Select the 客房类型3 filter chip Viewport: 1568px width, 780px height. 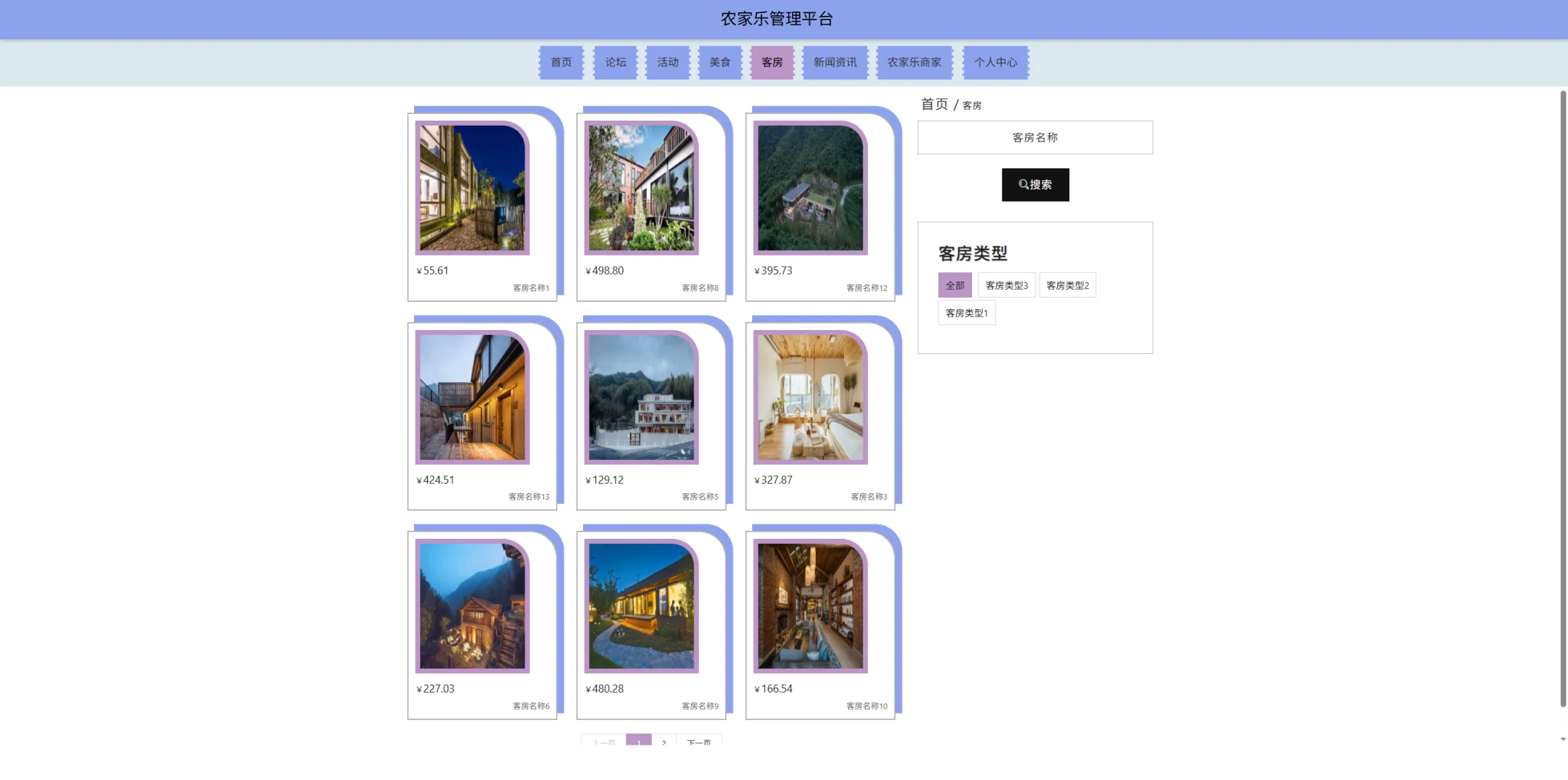click(x=1006, y=285)
